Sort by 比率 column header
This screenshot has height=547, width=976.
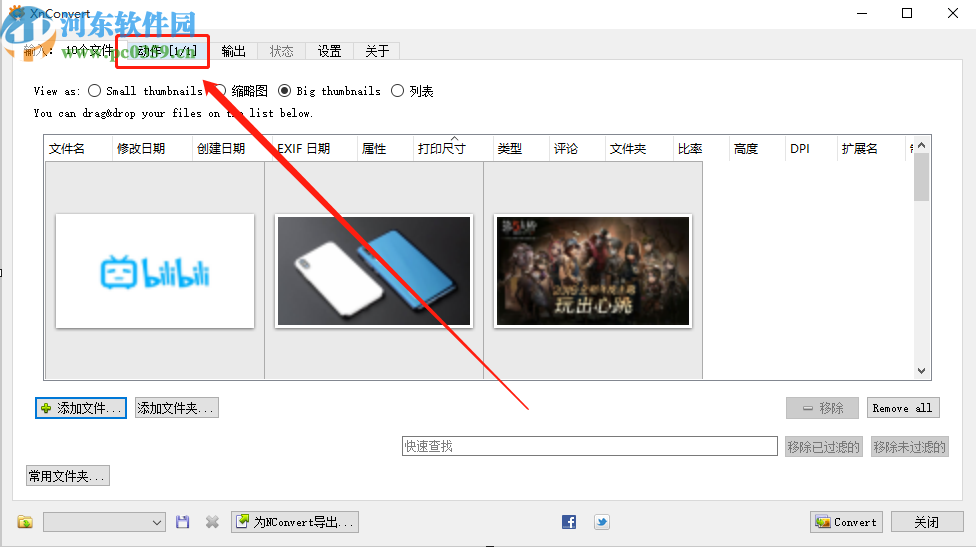point(701,149)
